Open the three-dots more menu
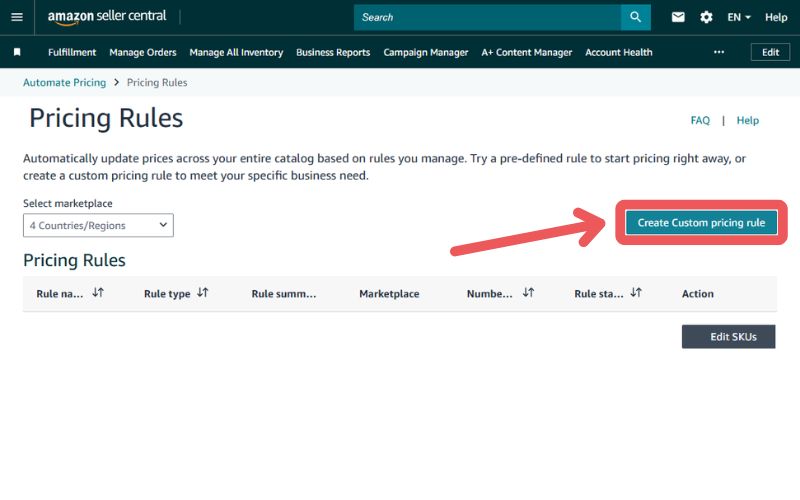This screenshot has width=800, height=500. (719, 52)
